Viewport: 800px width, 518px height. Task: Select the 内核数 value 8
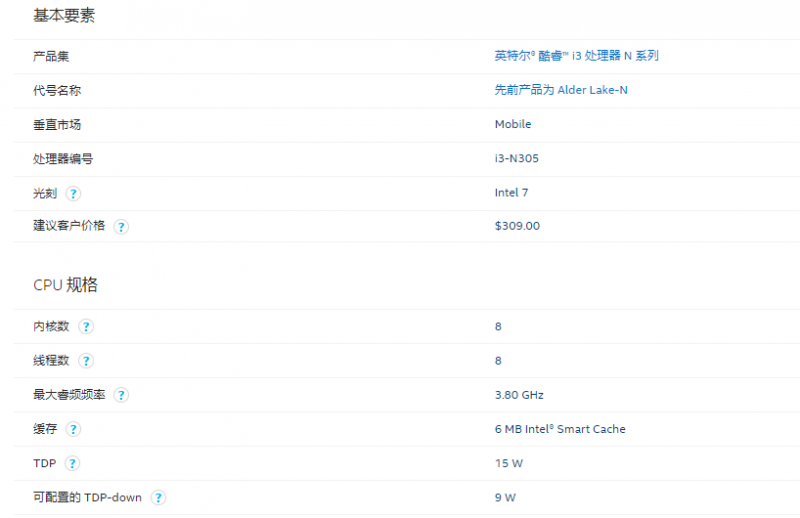point(498,327)
